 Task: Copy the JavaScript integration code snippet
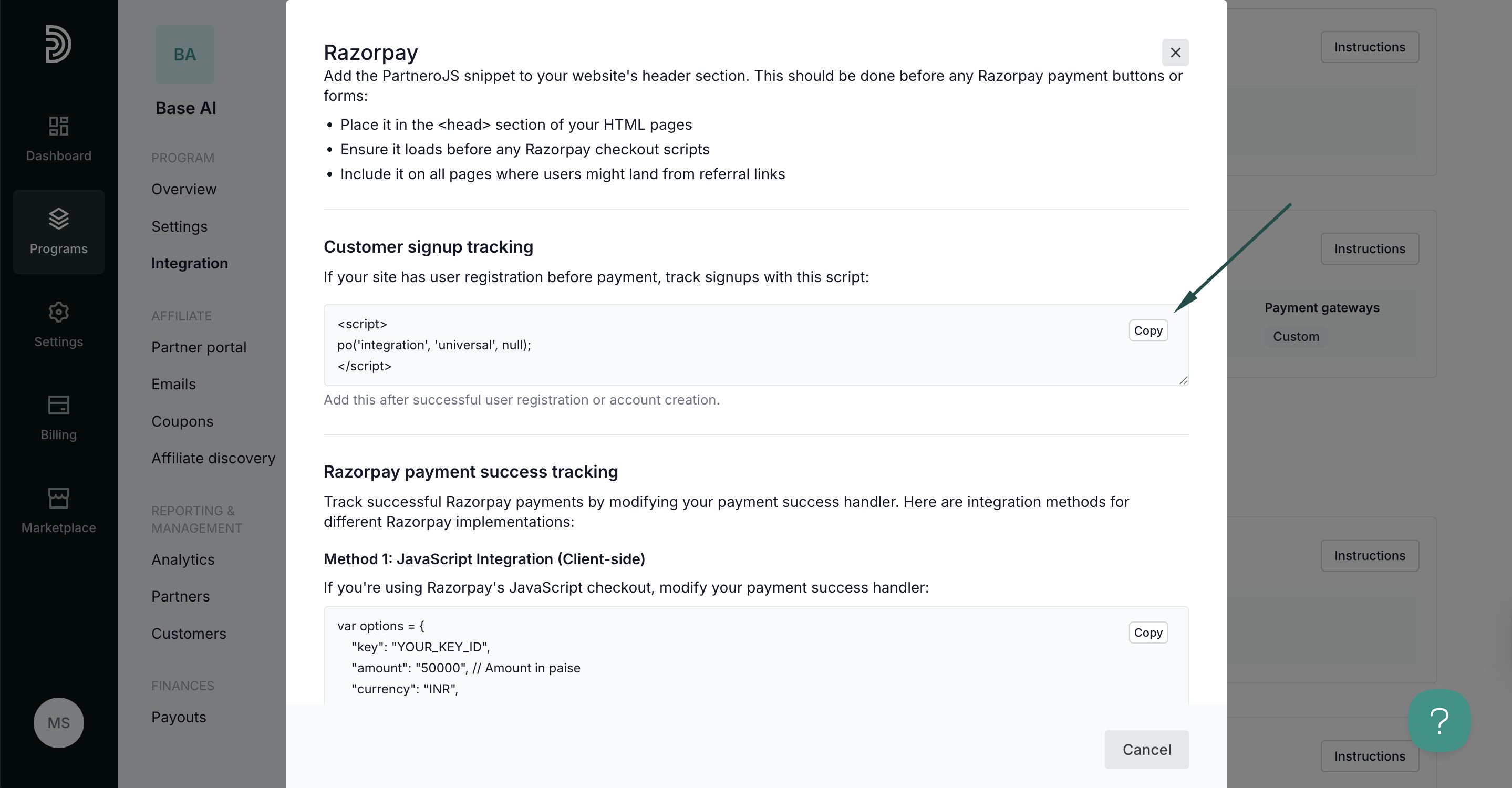tap(1148, 633)
